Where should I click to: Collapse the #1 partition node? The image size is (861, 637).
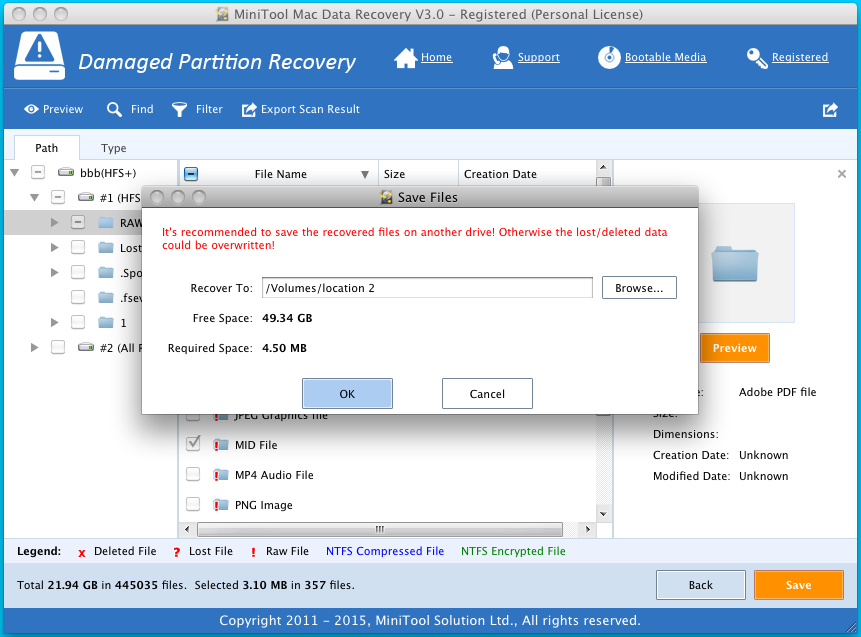point(35,197)
